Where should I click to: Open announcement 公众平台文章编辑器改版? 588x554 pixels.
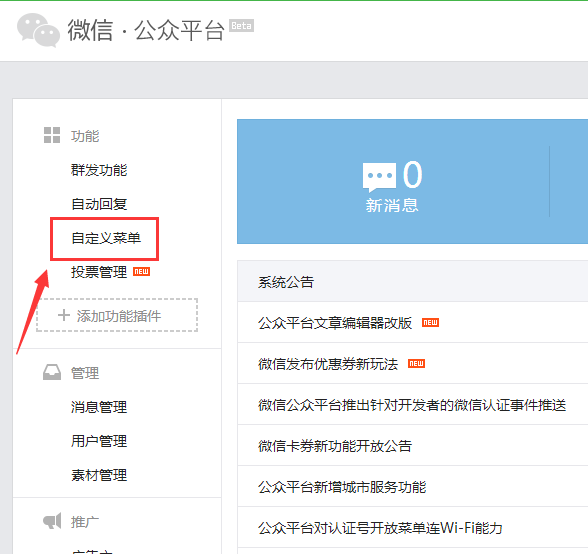click(335, 323)
